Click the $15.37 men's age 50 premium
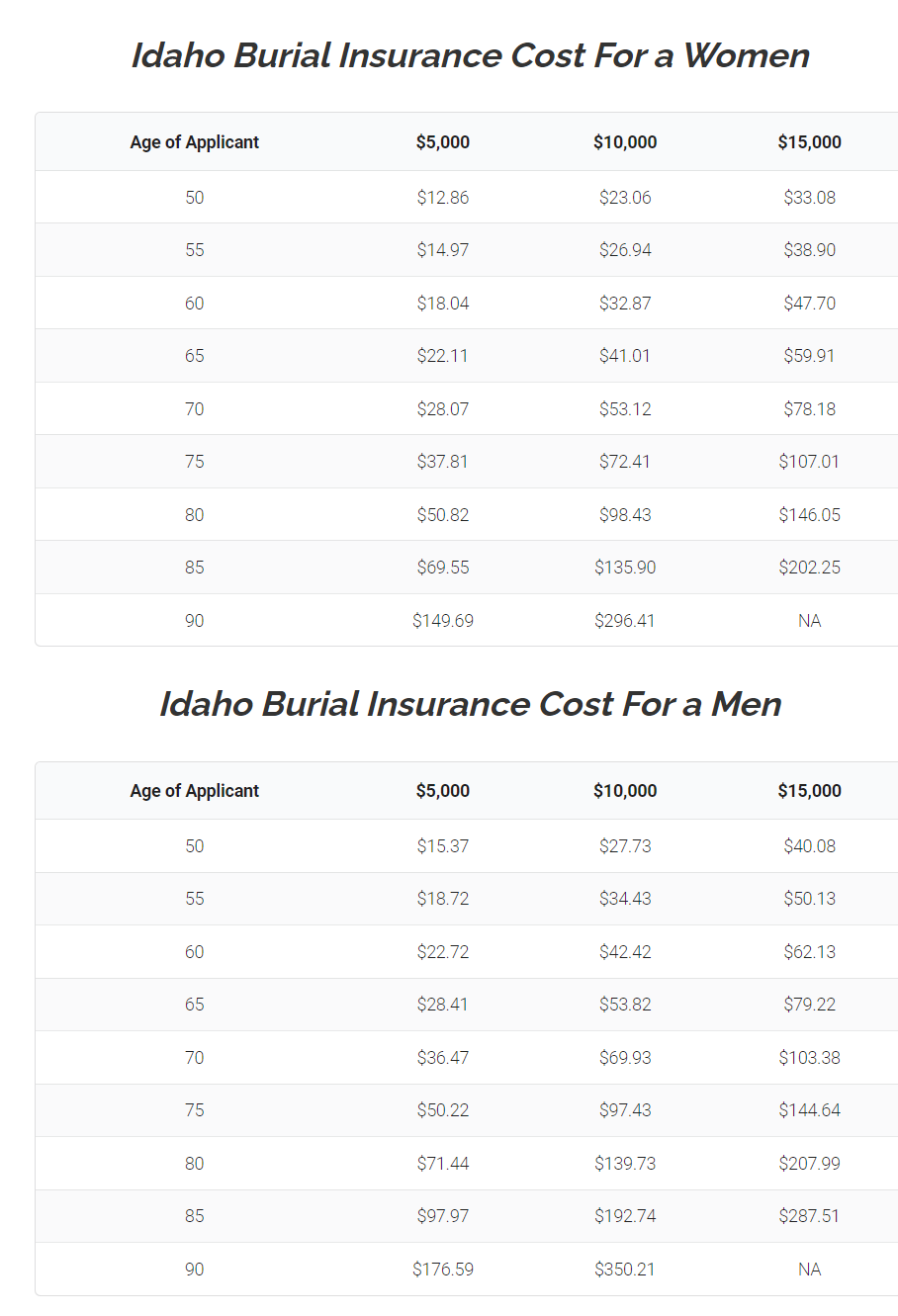This screenshot has width=898, height=1316. pyautogui.click(x=443, y=846)
